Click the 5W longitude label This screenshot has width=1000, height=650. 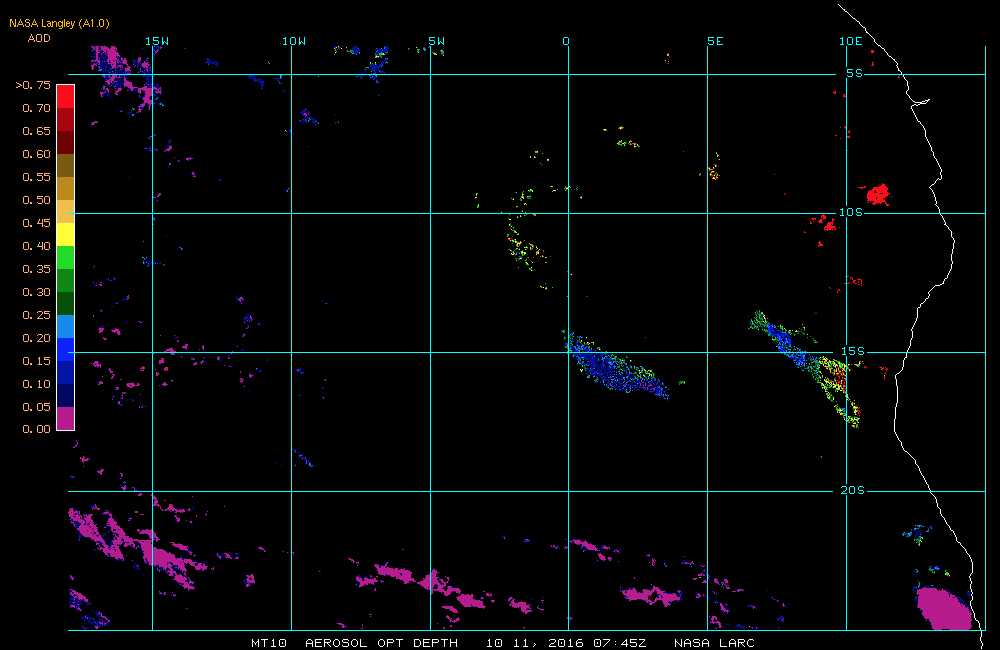pyautogui.click(x=436, y=41)
